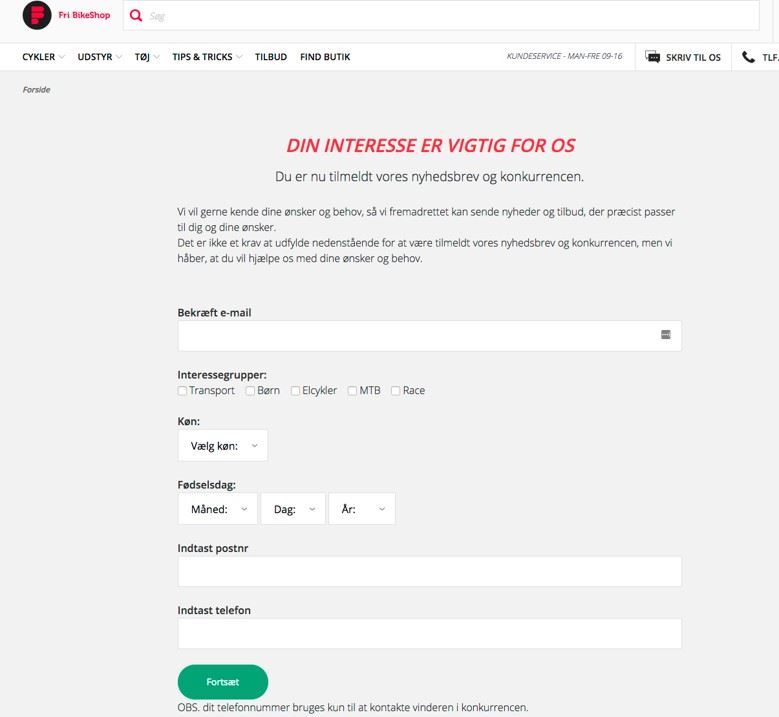Screen dimensions: 779x717
Task: Click the telephone icon in header
Action: 748,57
